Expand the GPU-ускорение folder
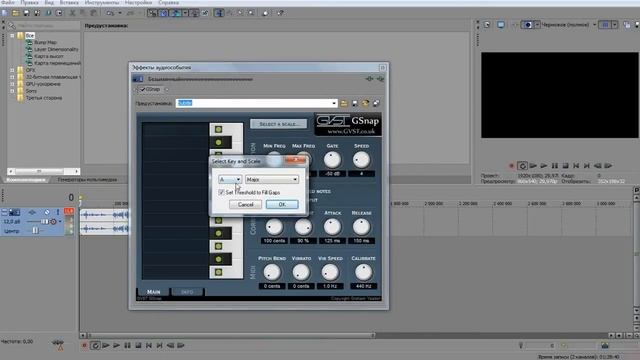Viewport: 640px width, 360px height. (x=12, y=84)
